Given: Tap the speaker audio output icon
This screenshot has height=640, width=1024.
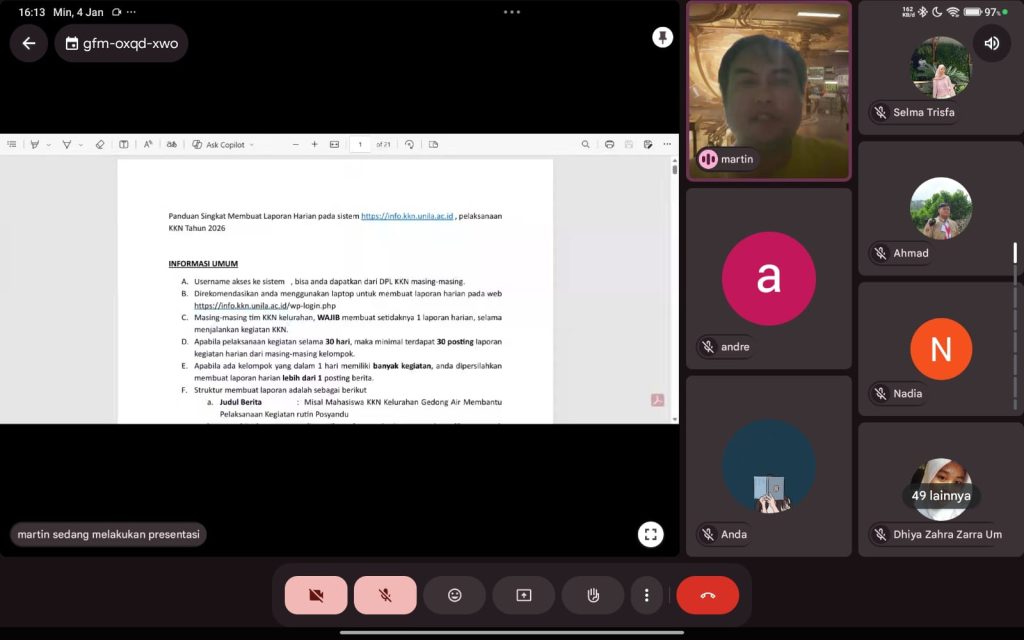Looking at the screenshot, I should pyautogui.click(x=991, y=43).
